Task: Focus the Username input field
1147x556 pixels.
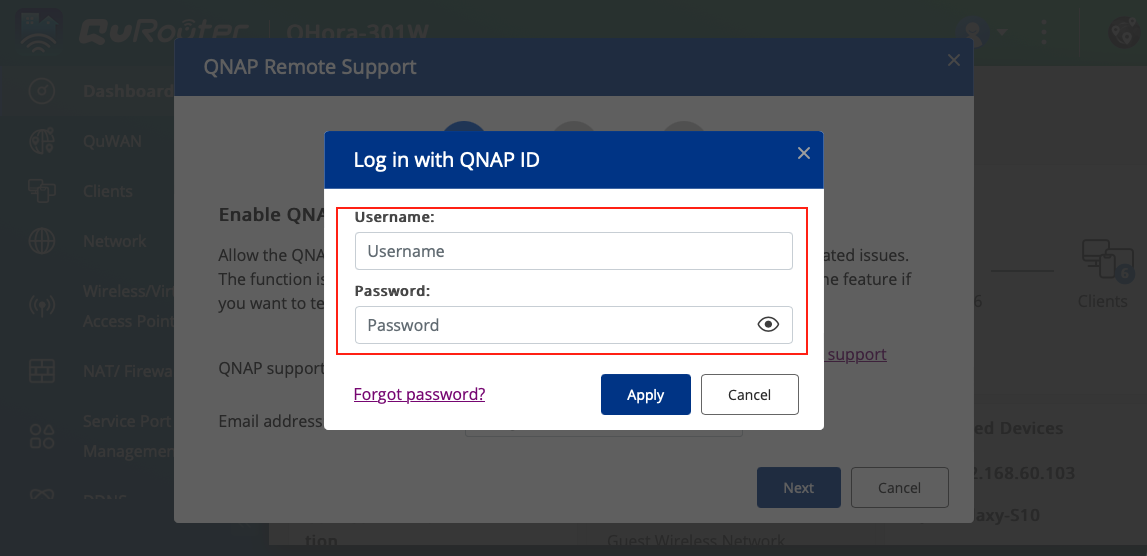Action: point(573,251)
